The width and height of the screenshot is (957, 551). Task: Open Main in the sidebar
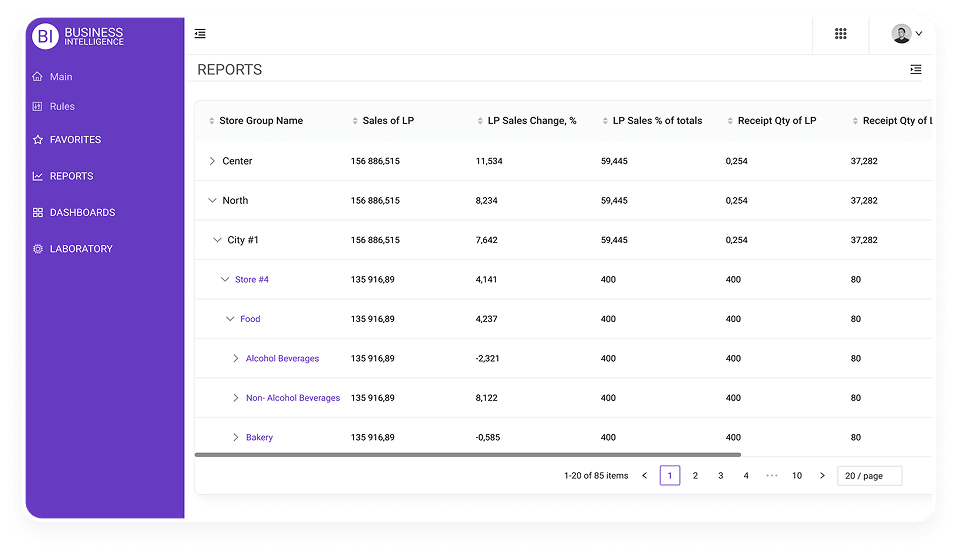[61, 77]
